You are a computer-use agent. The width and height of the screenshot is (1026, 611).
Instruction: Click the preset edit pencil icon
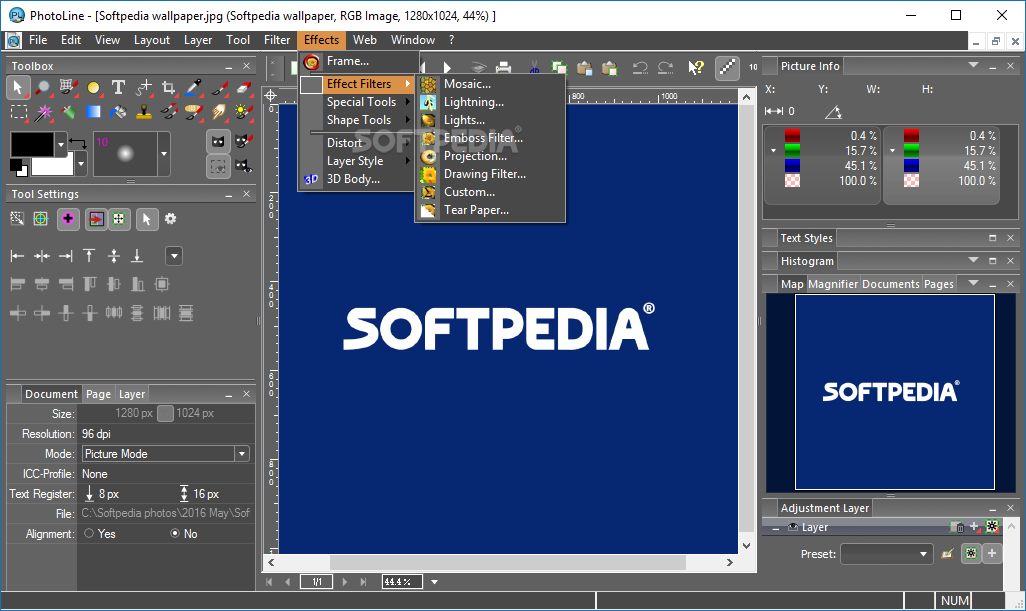(x=947, y=553)
